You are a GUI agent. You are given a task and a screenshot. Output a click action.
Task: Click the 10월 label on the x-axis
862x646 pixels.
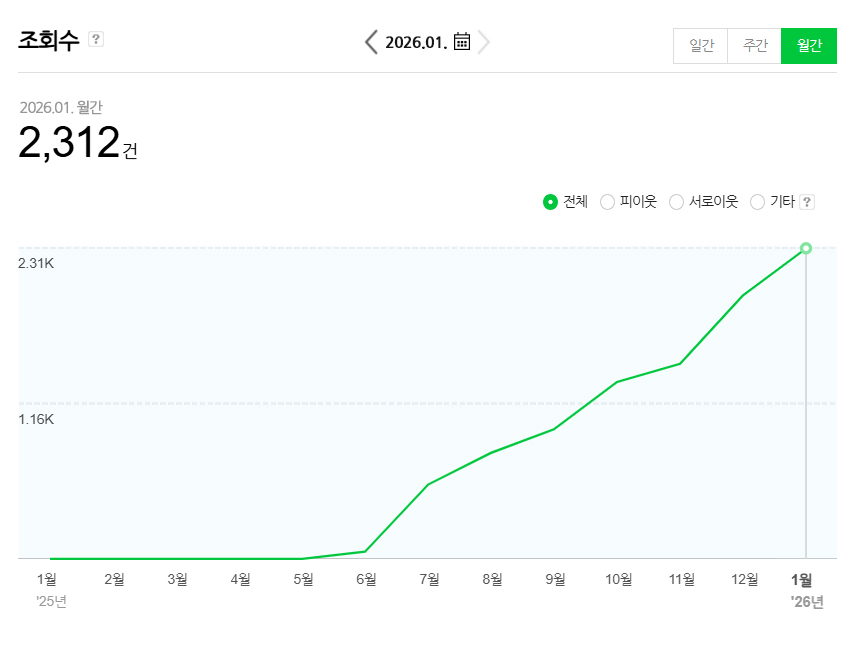point(619,579)
